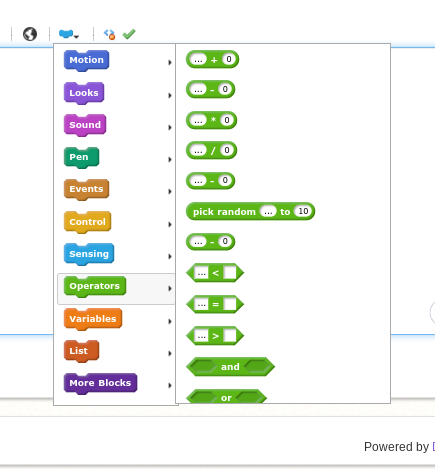This screenshot has width=435, height=469.
Task: Open the blue Scratch block dropdown button
Action: (x=69, y=34)
